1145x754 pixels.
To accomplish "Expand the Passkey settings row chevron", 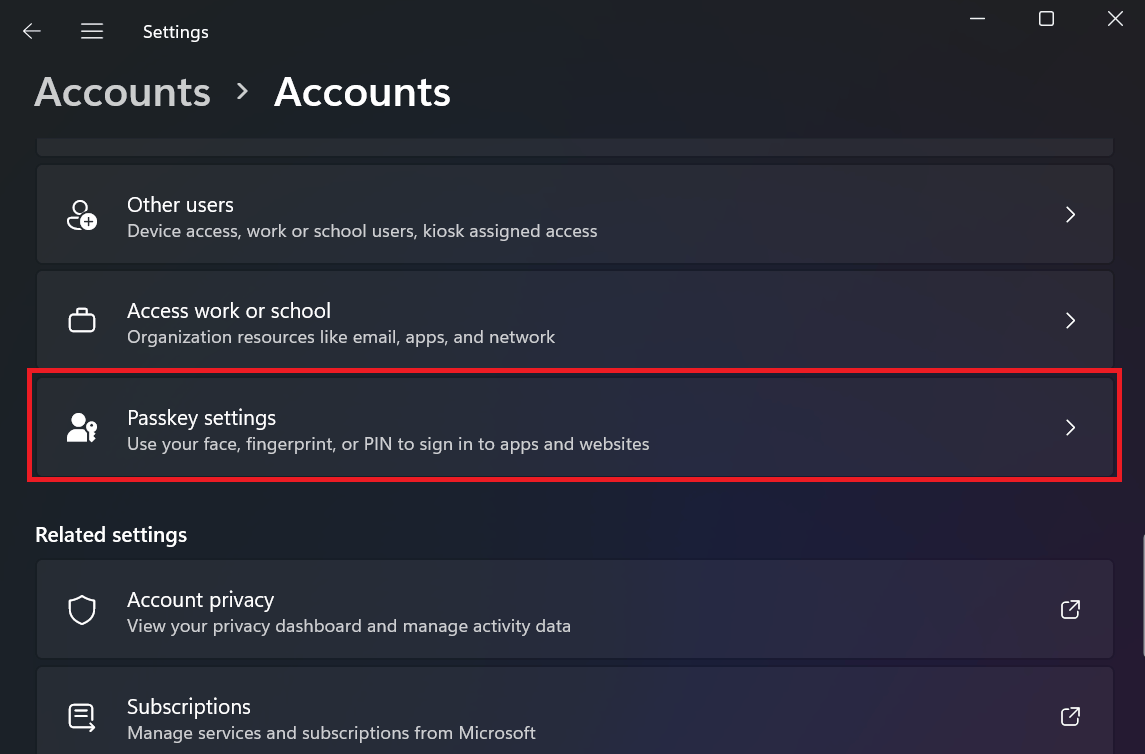I will point(1070,427).
